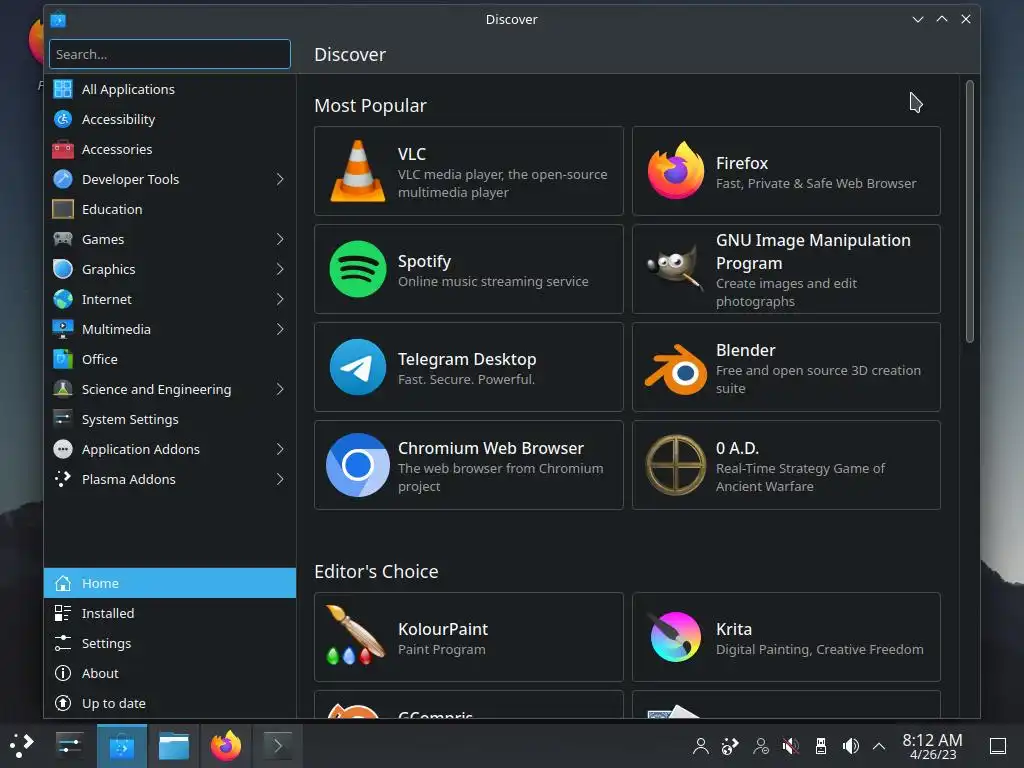
Task: Launch Firefox from the taskbar
Action: pos(226,746)
